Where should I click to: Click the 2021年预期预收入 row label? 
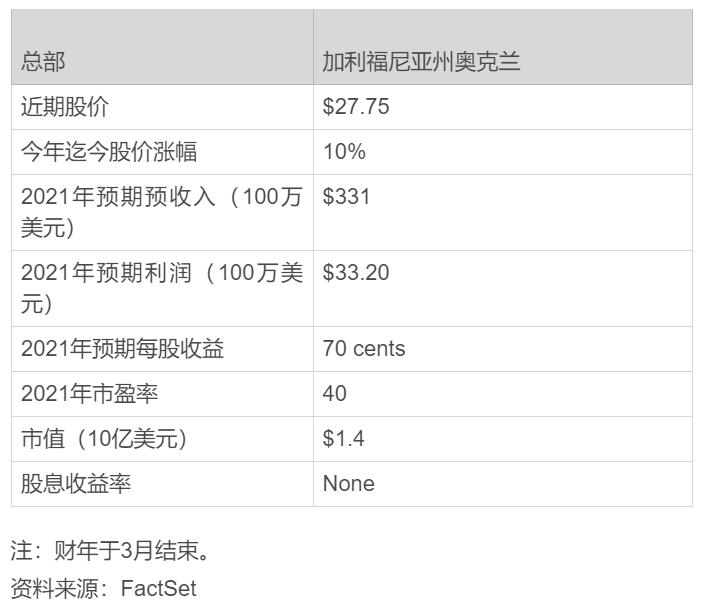(160, 211)
